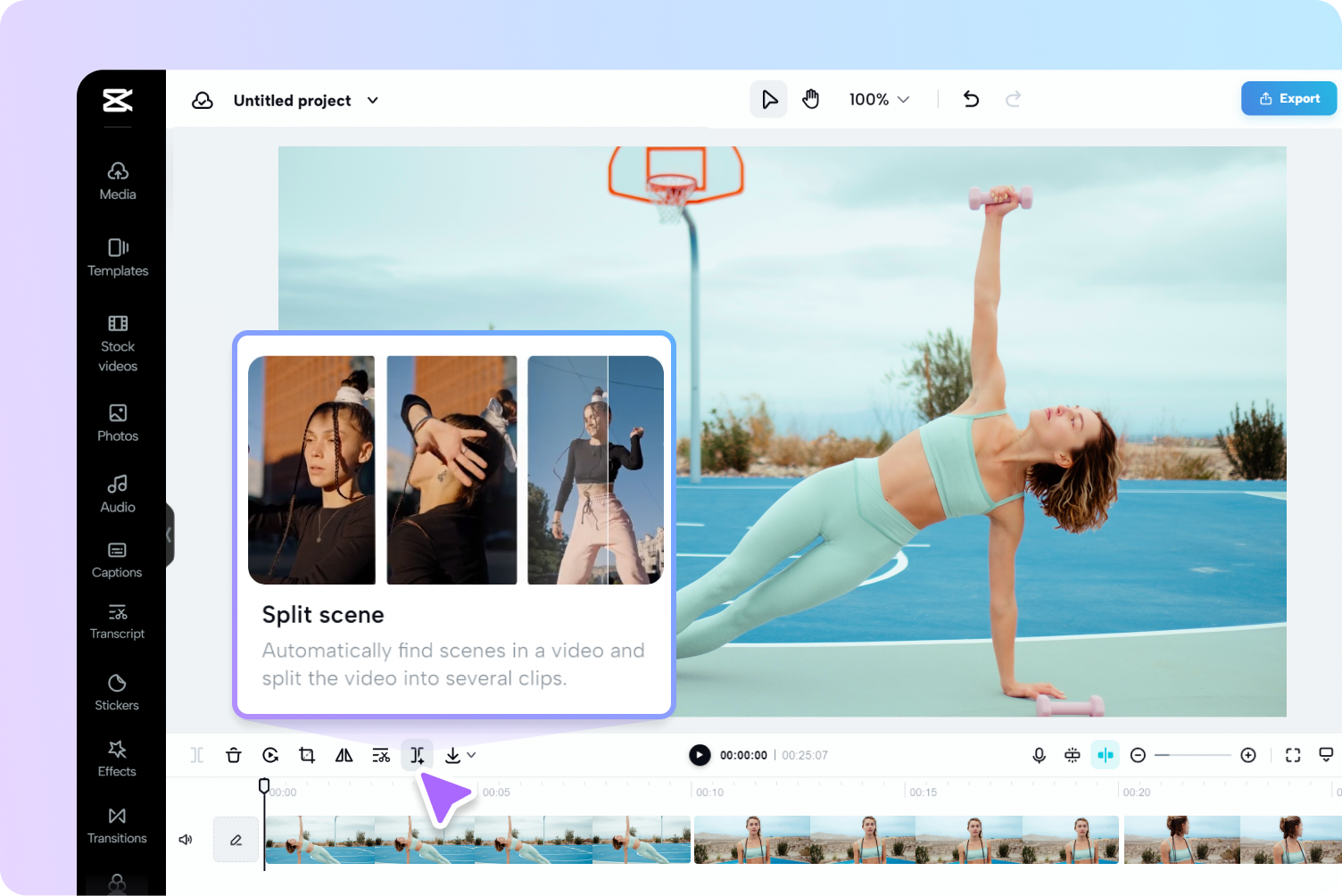The width and height of the screenshot is (1342, 896).
Task: Open the Untitled project name dropdown
Action: click(372, 100)
